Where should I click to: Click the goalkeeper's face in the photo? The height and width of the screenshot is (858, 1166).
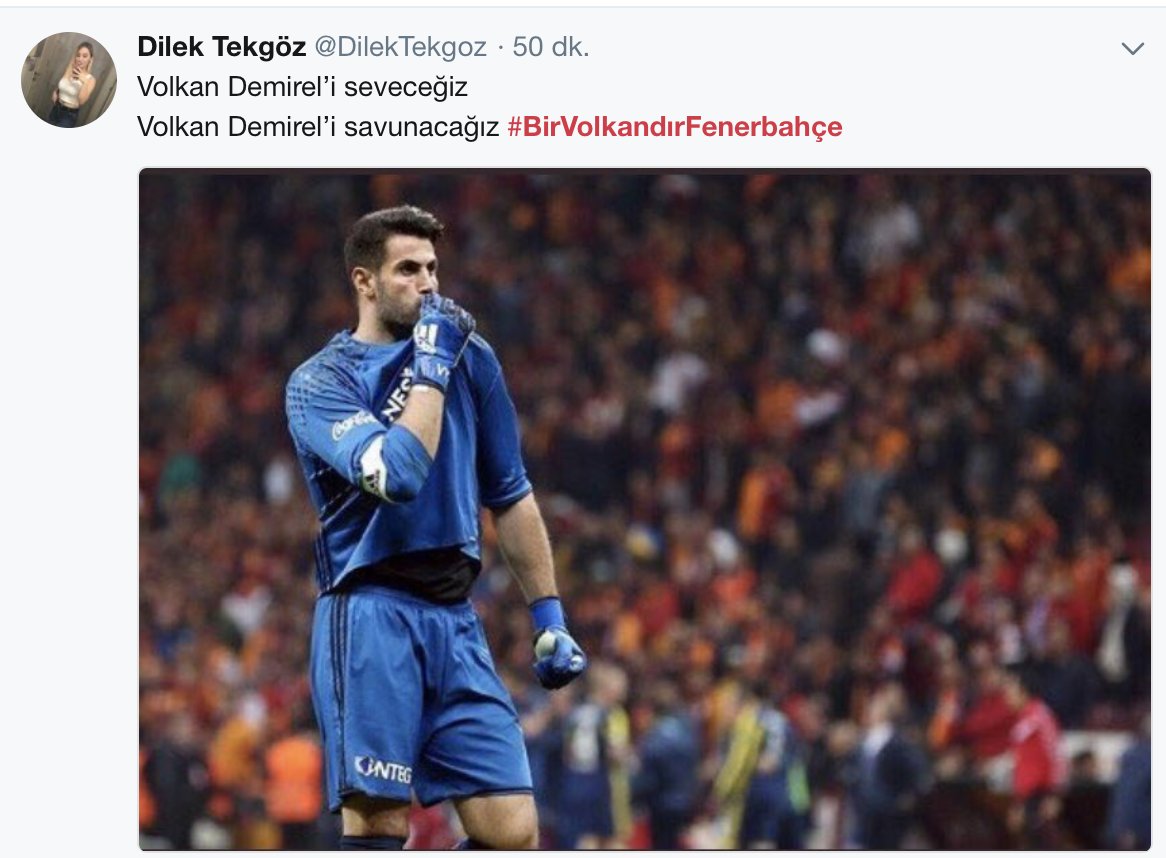point(398,275)
